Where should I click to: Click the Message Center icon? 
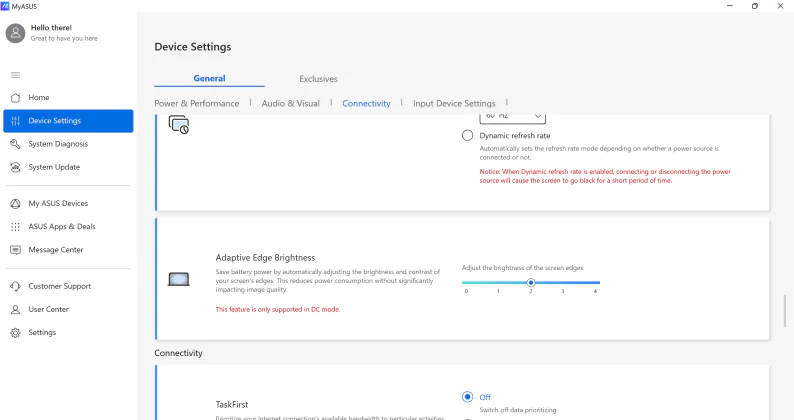coord(16,250)
